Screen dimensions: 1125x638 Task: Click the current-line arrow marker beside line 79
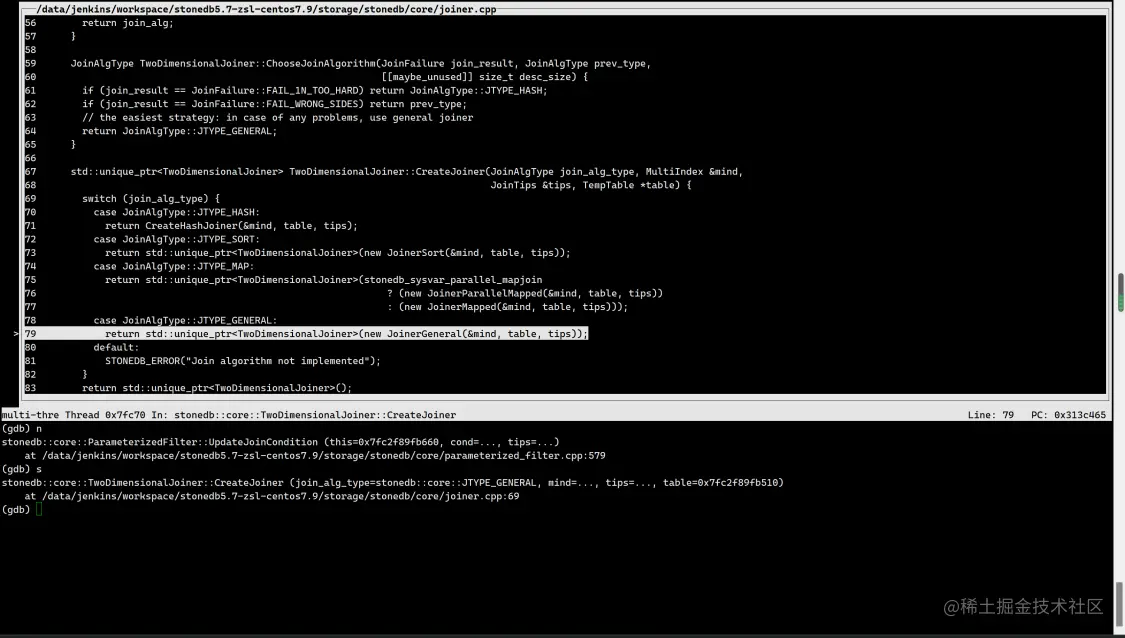coord(17,334)
